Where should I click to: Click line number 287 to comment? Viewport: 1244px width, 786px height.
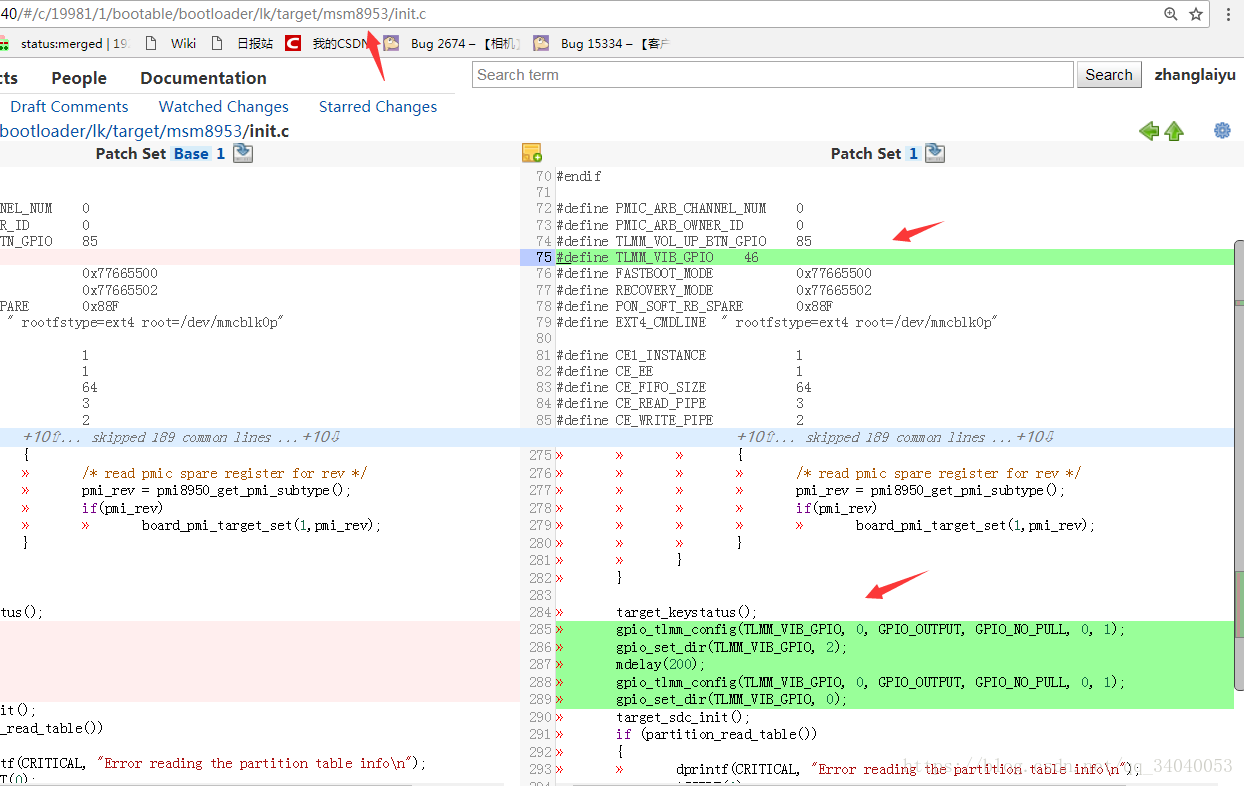tap(540, 664)
